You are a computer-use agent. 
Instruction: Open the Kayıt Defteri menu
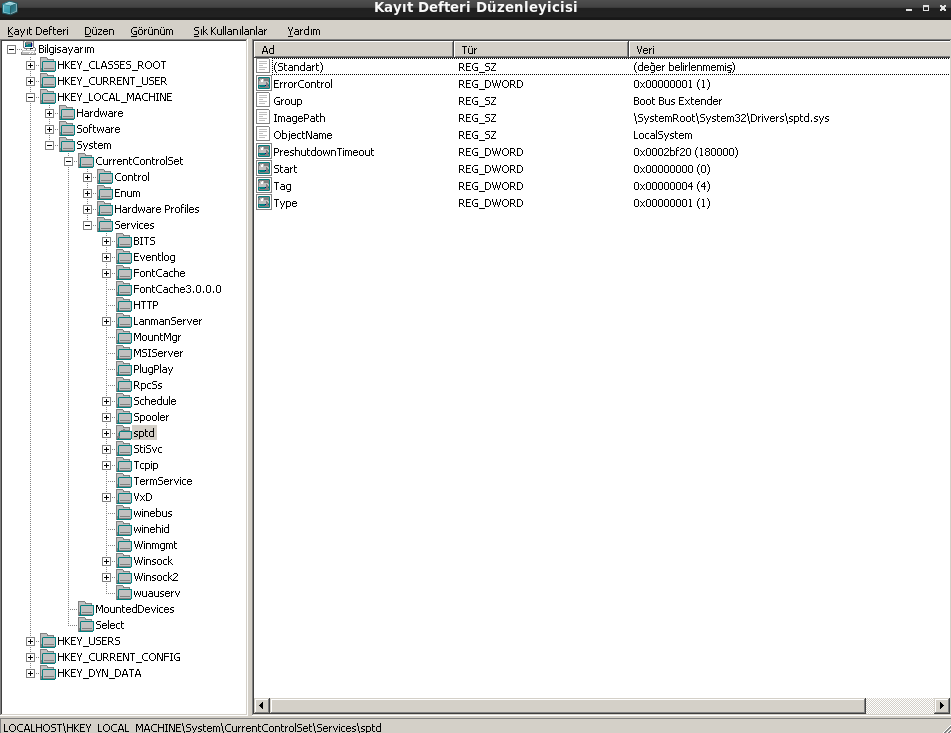(x=38, y=31)
